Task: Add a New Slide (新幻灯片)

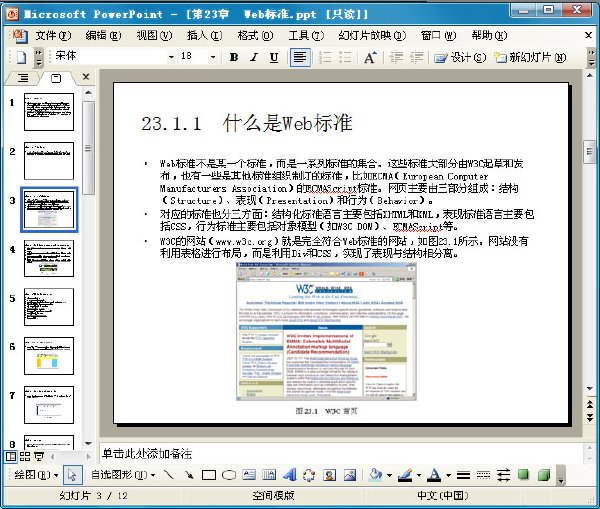Action: pos(530,57)
